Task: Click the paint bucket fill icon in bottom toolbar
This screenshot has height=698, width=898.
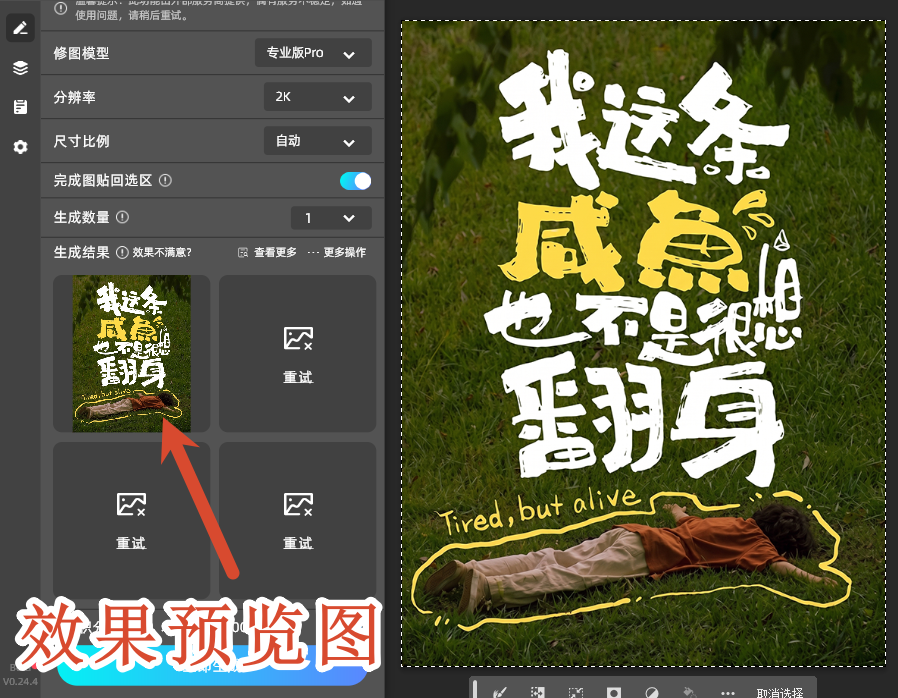Action: click(x=690, y=693)
